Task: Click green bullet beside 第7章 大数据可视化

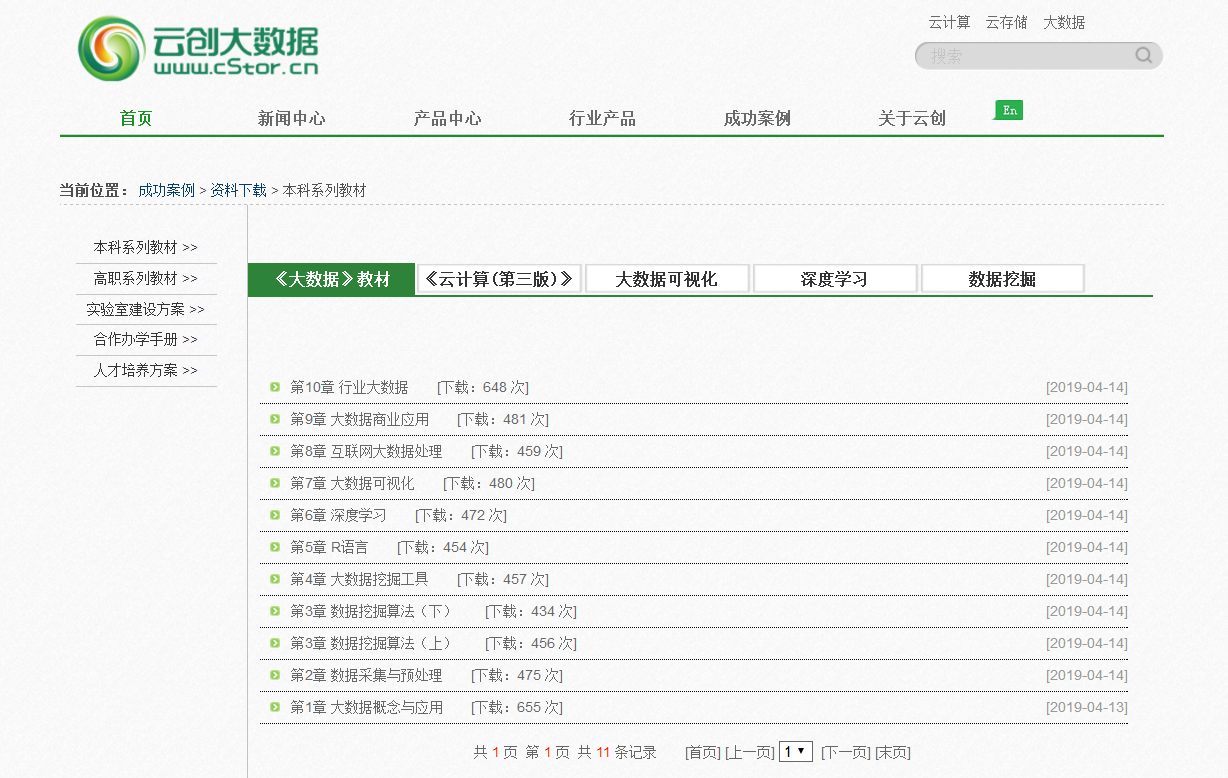Action: [x=275, y=483]
